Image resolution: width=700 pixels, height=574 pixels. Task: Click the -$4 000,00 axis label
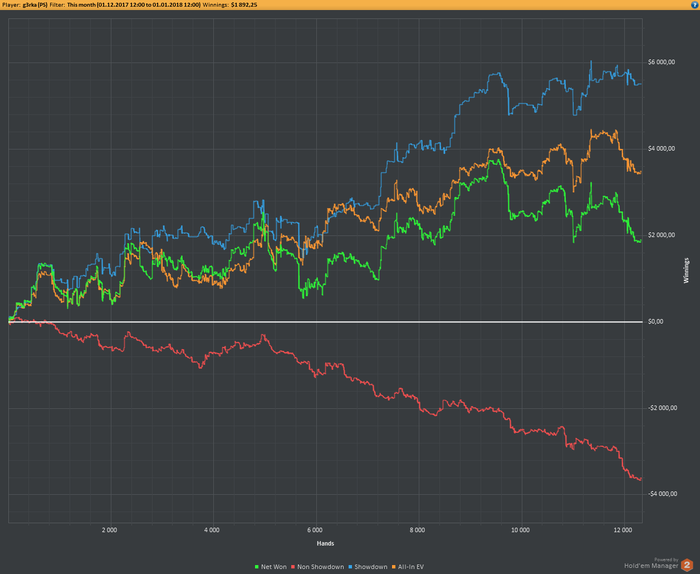tap(662, 494)
